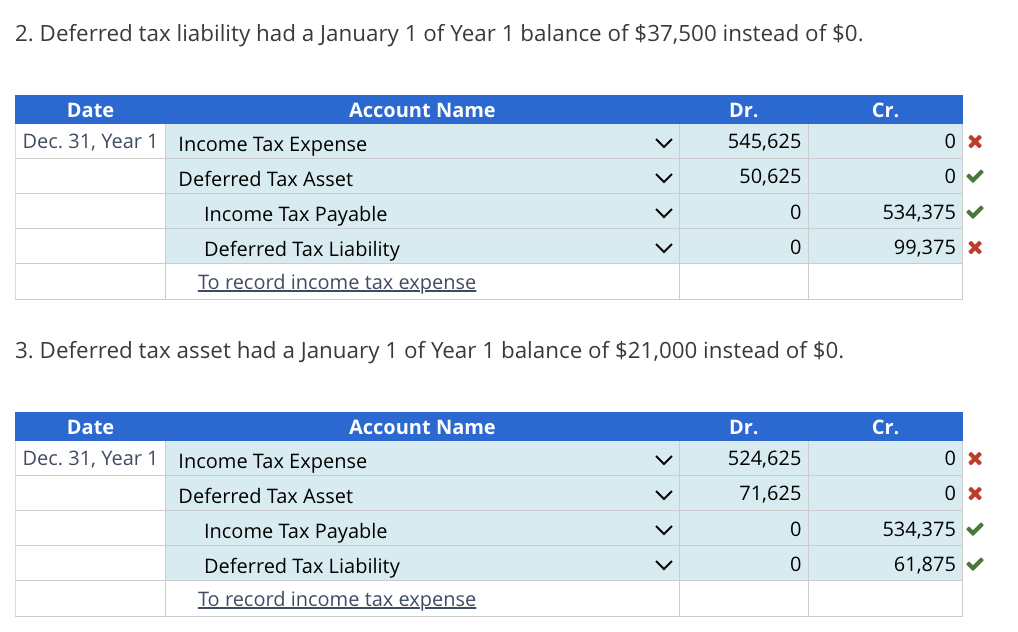Expand Deferred Tax Liability dropdown in table 2

tap(660, 249)
